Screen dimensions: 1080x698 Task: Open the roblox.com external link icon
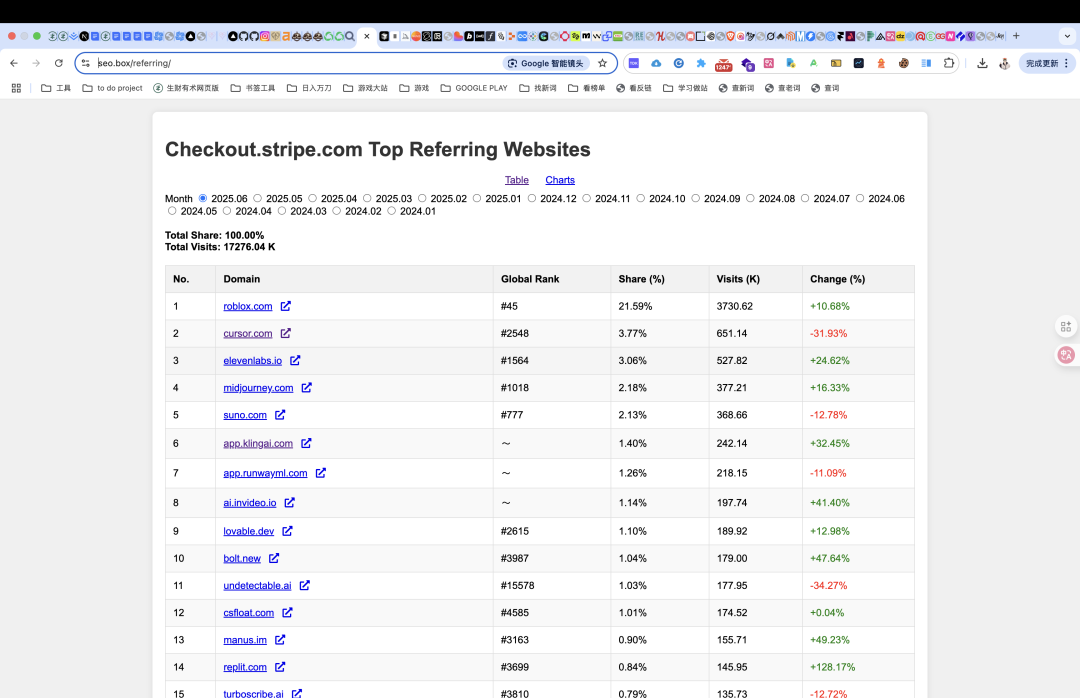(286, 306)
